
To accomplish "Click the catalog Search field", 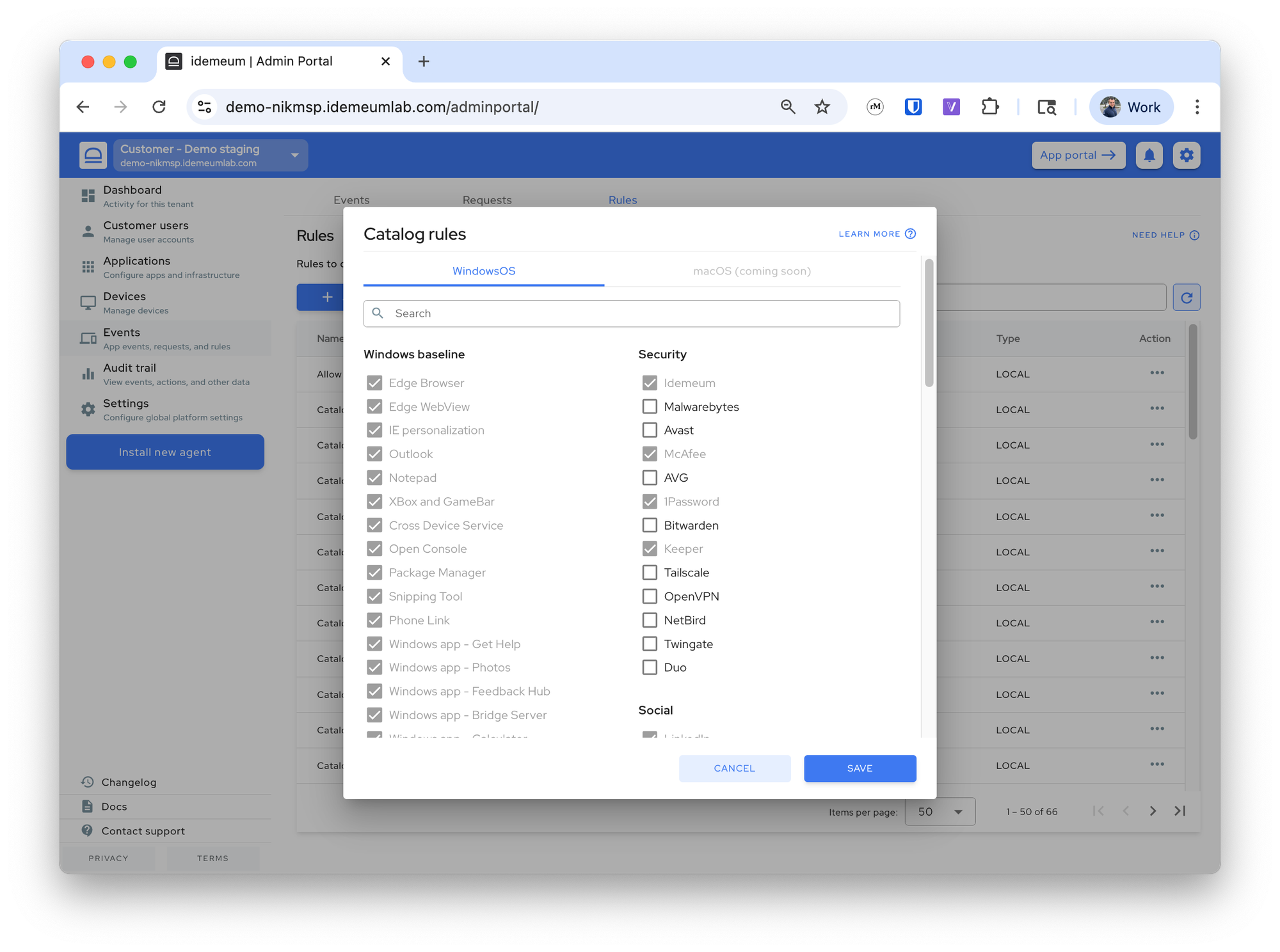I will (632, 313).
